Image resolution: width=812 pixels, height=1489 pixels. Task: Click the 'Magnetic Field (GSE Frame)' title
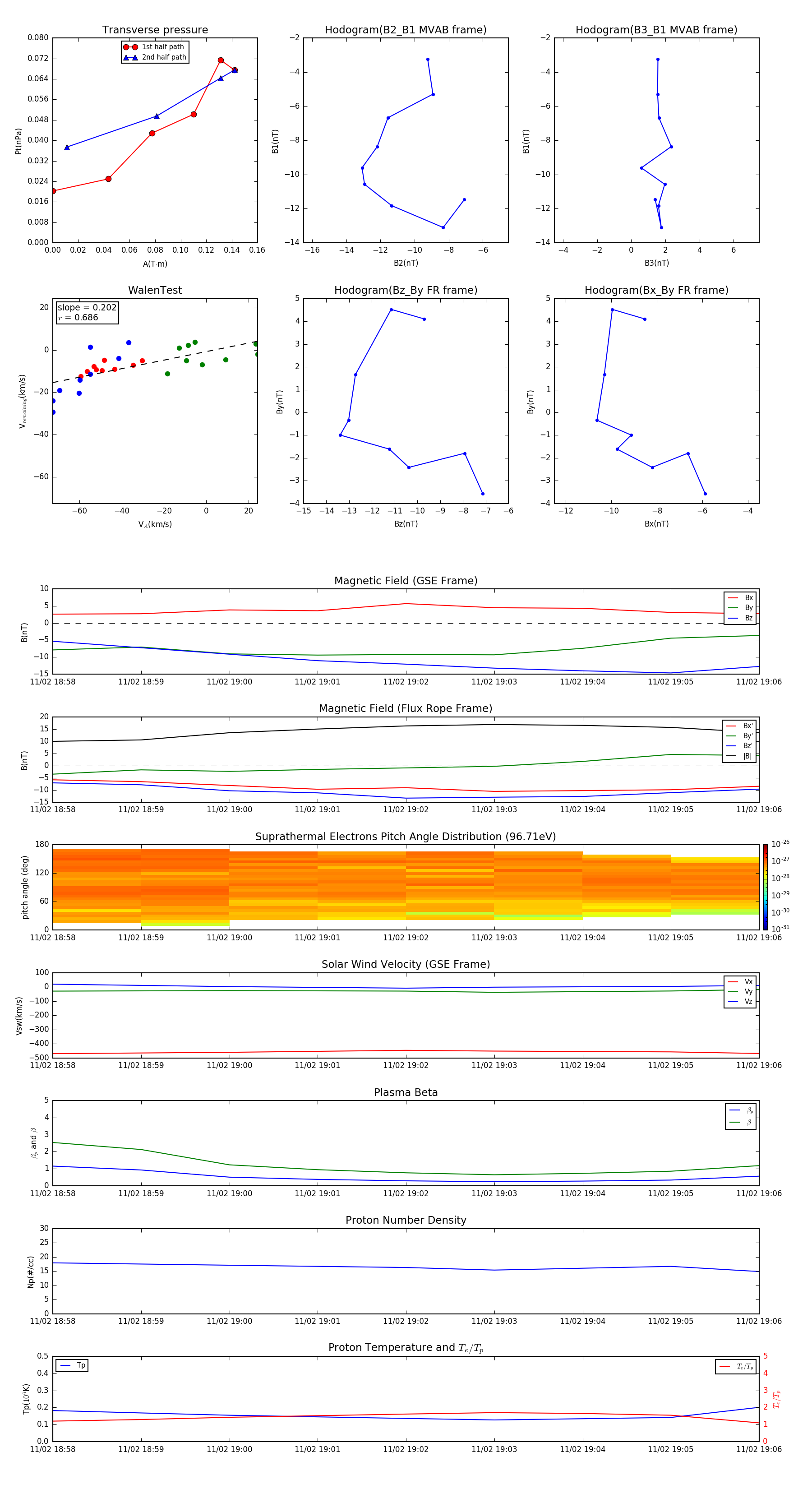coord(406,581)
